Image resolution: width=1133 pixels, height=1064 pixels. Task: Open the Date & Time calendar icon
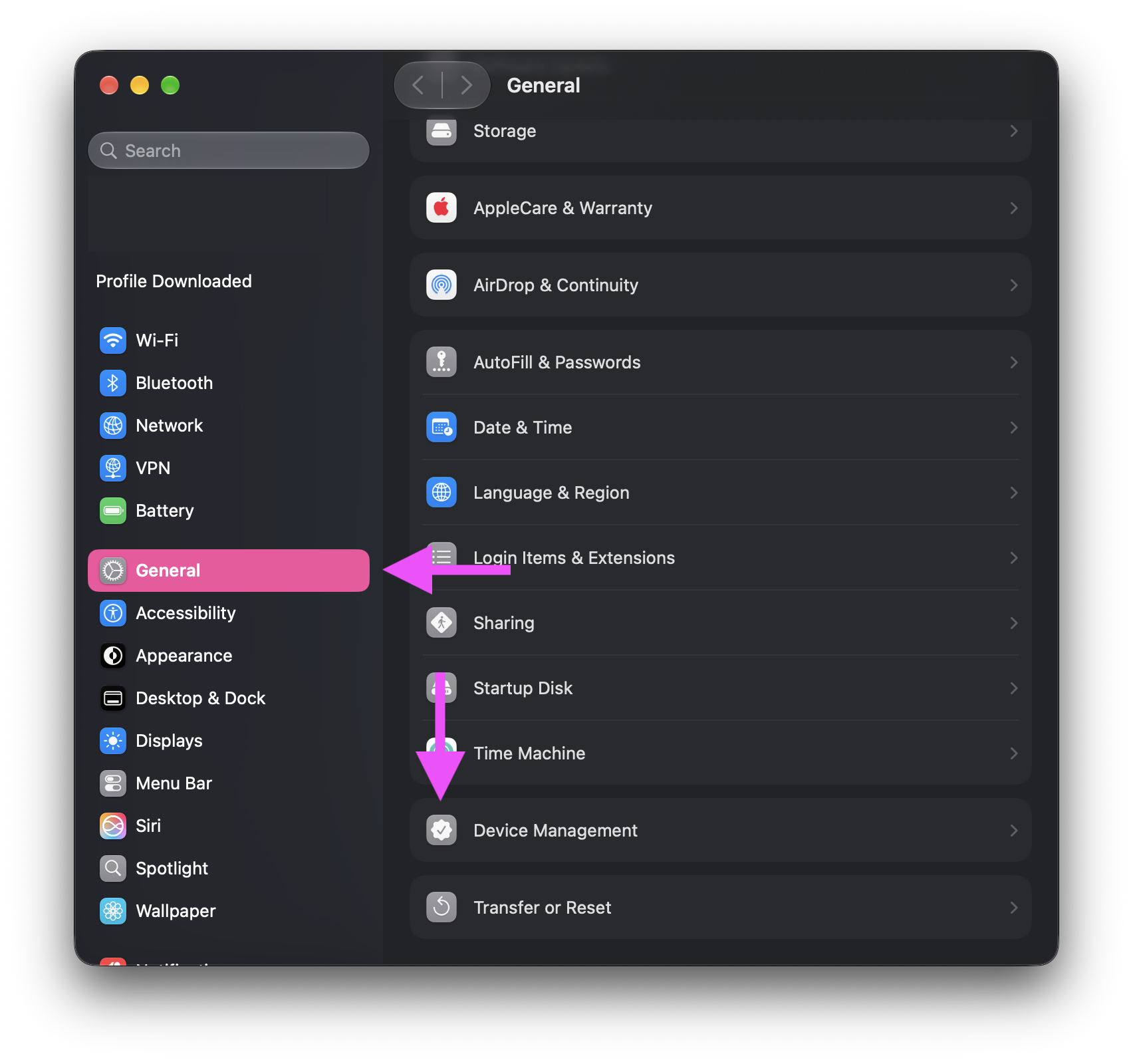[441, 428]
